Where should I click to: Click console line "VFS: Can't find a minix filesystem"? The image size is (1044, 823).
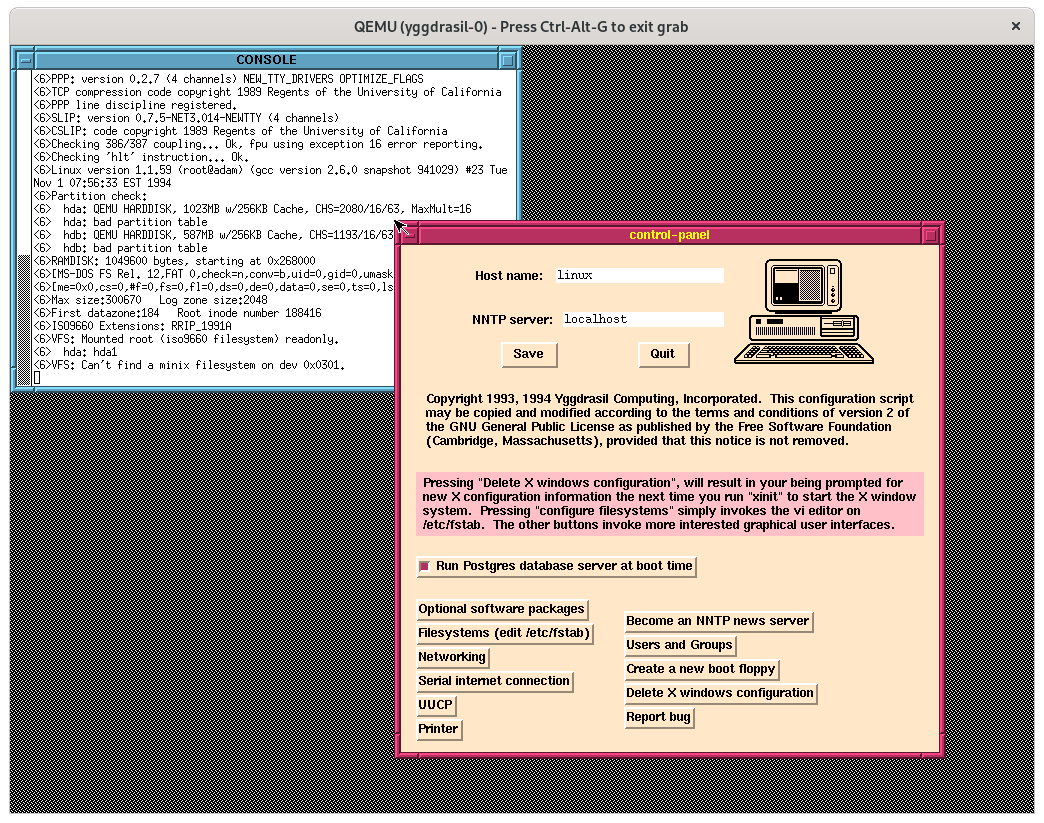click(x=189, y=366)
